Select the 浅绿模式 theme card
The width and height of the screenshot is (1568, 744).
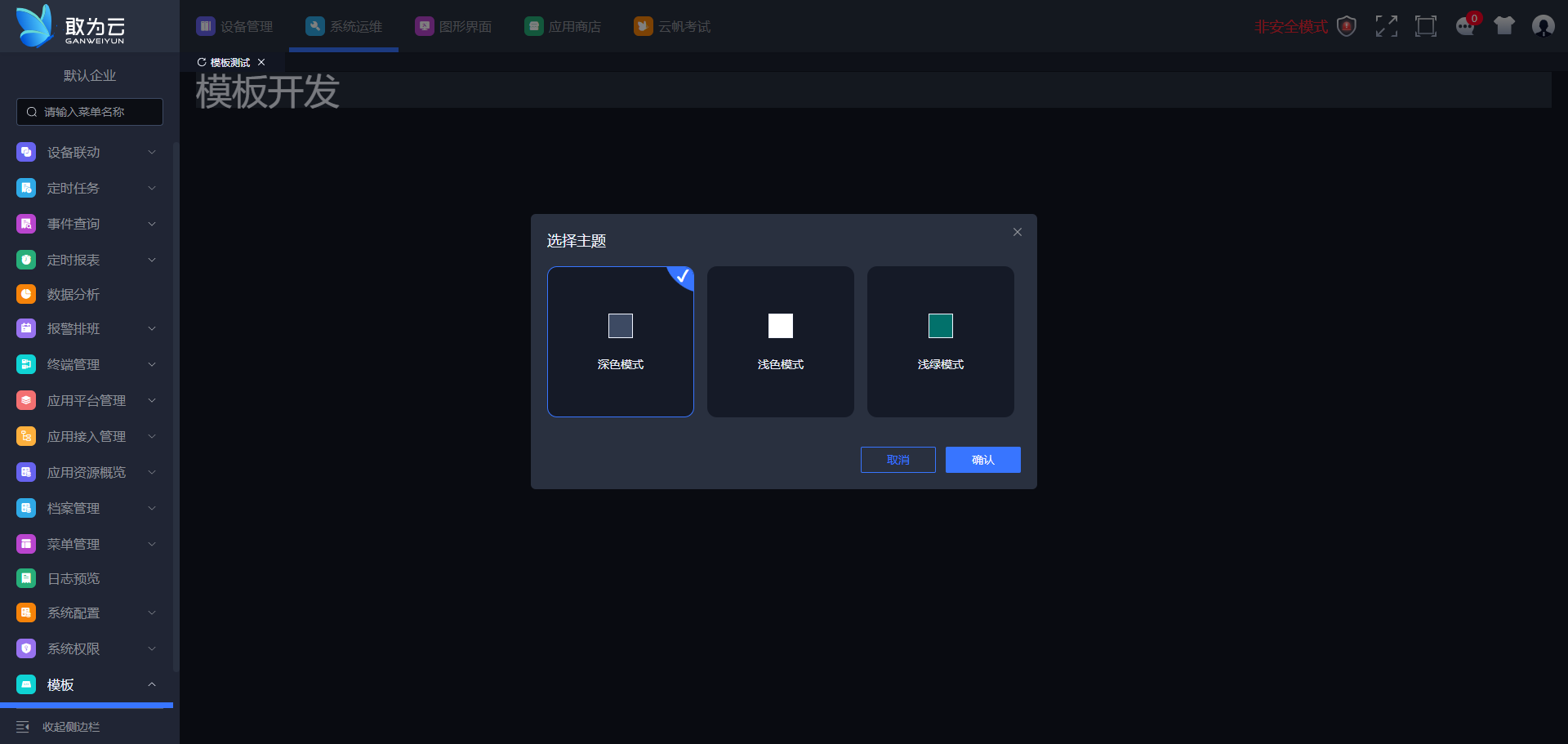tap(941, 341)
